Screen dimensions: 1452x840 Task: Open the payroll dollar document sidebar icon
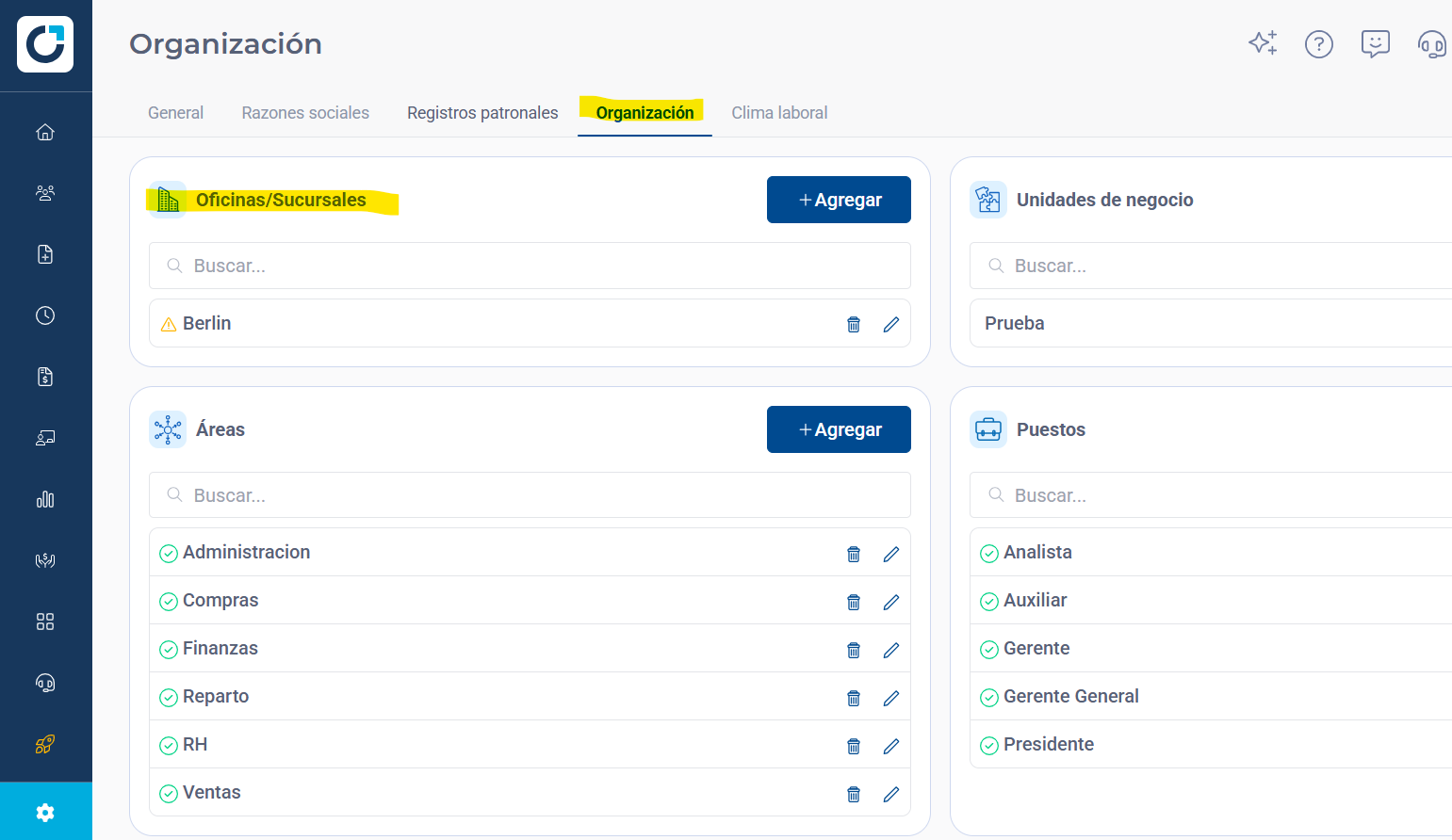45,377
